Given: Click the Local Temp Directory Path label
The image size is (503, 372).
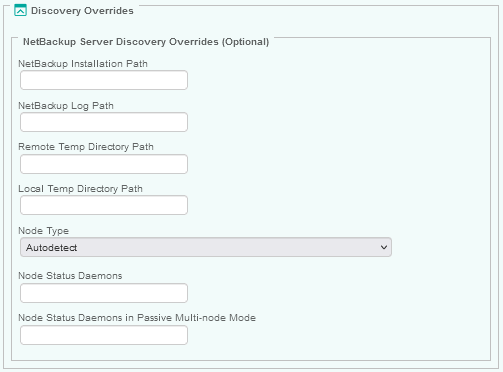Looking at the screenshot, I should 80,189.
